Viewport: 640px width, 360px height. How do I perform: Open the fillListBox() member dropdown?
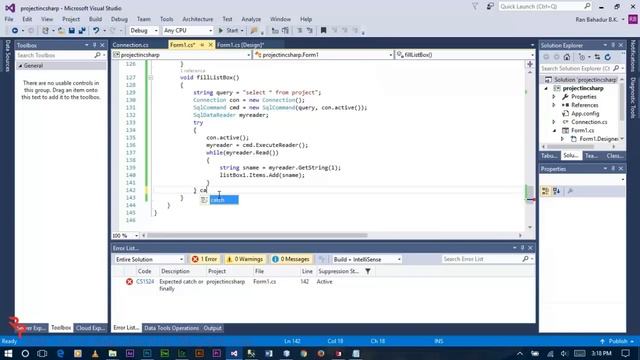pos(464,55)
